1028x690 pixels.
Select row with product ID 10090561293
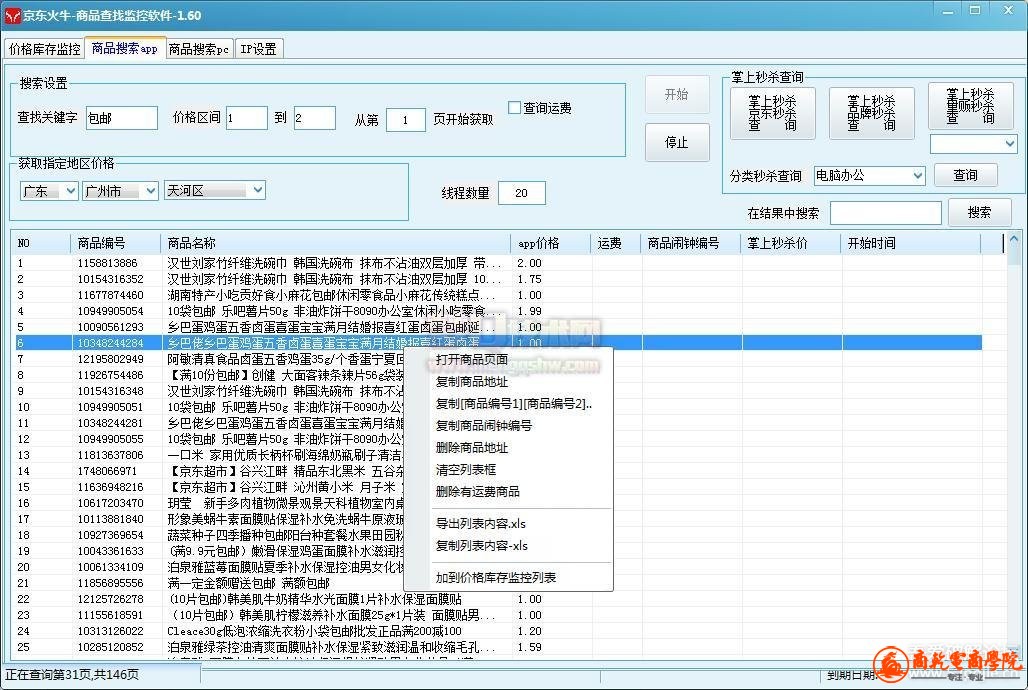point(498,327)
